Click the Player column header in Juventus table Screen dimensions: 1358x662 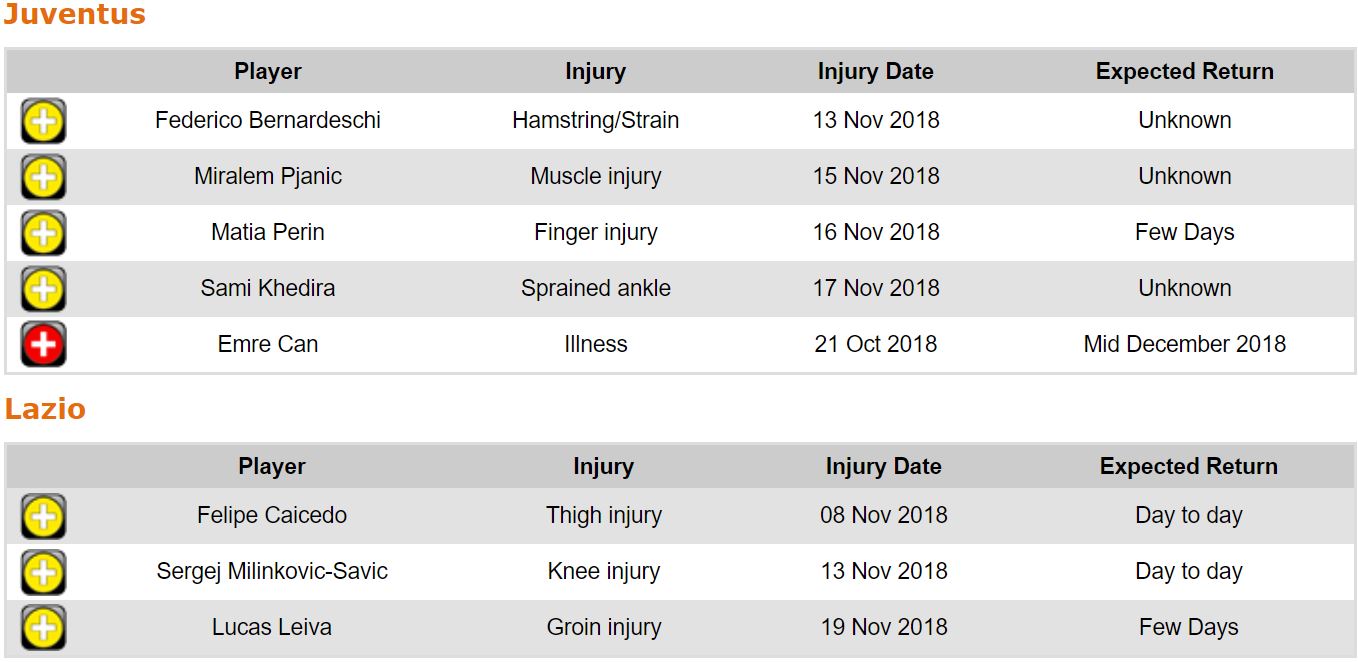coord(268,72)
